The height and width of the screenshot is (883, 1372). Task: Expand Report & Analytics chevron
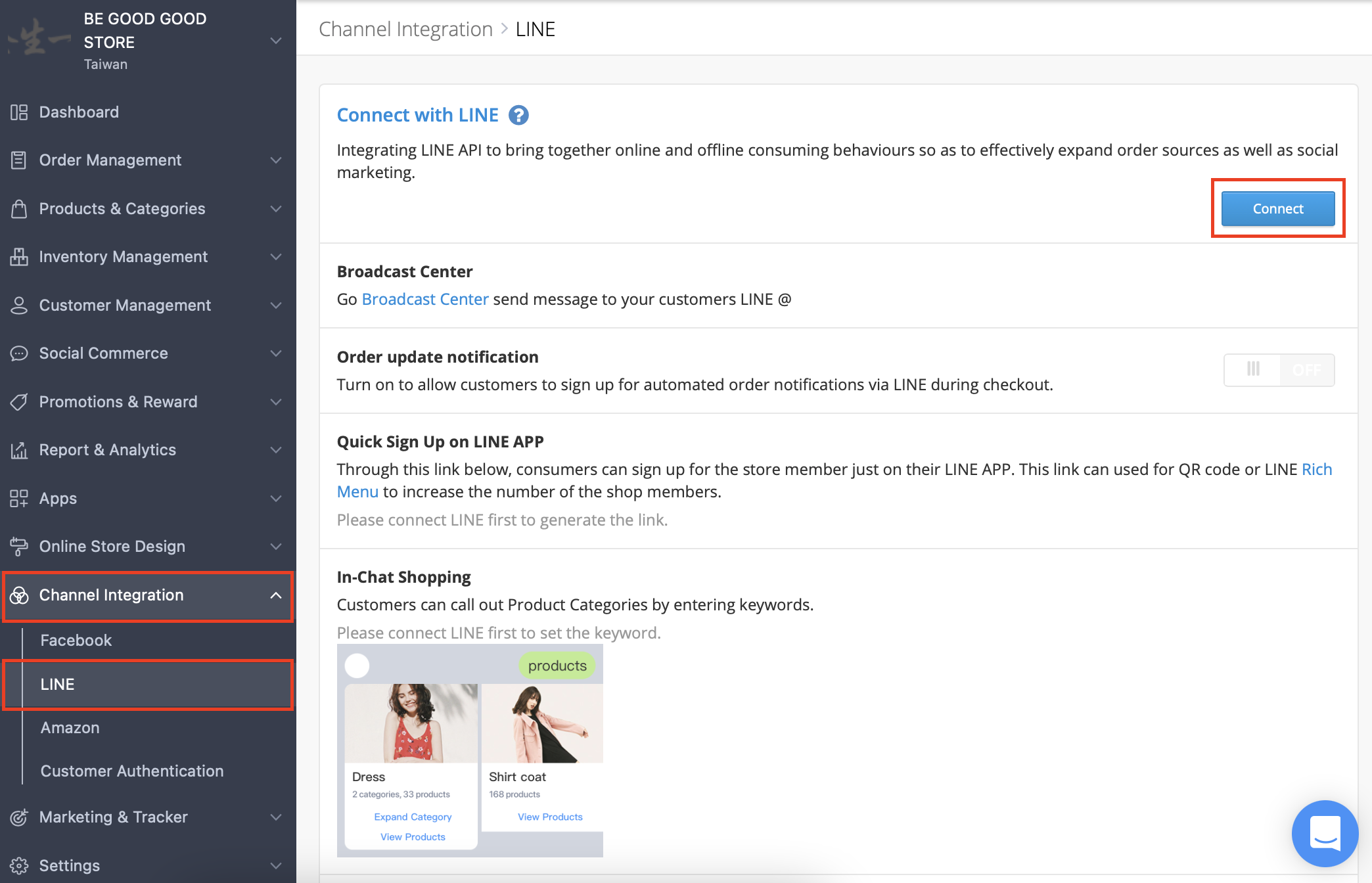[x=276, y=450]
